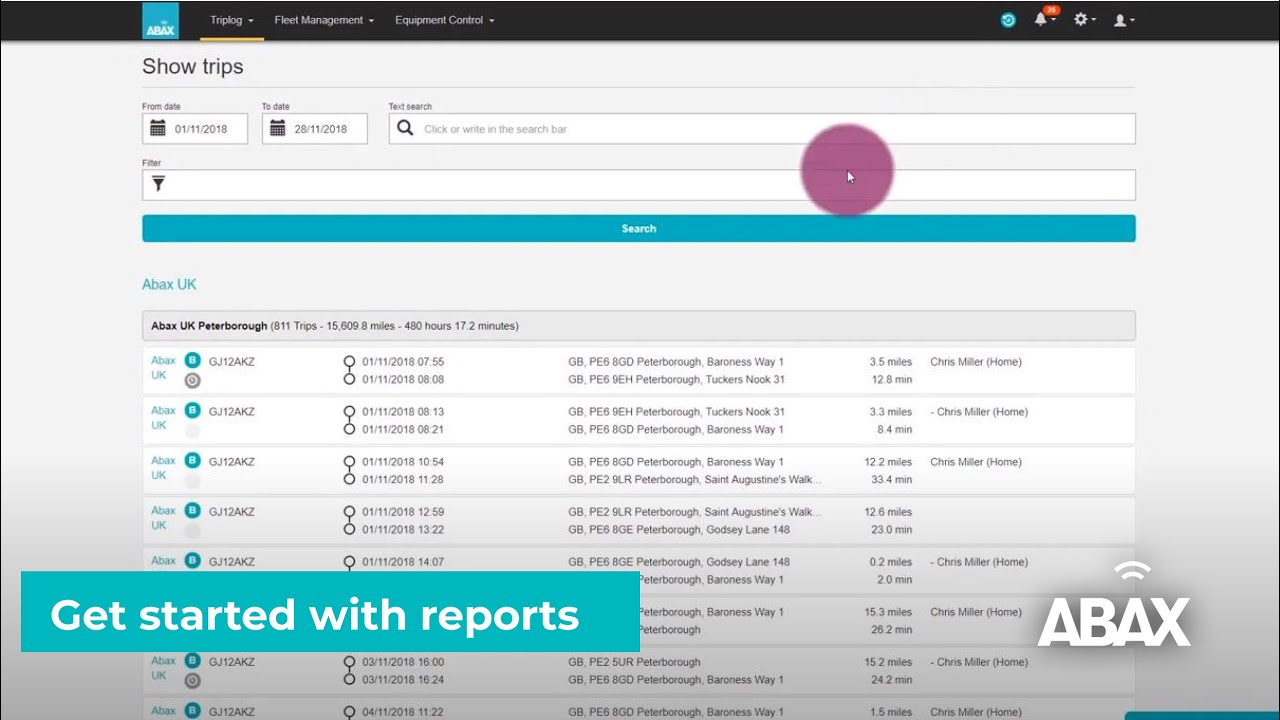The image size is (1280, 720).
Task: Select the 12.2 miles distance value
Action: pyautogui.click(x=888, y=462)
